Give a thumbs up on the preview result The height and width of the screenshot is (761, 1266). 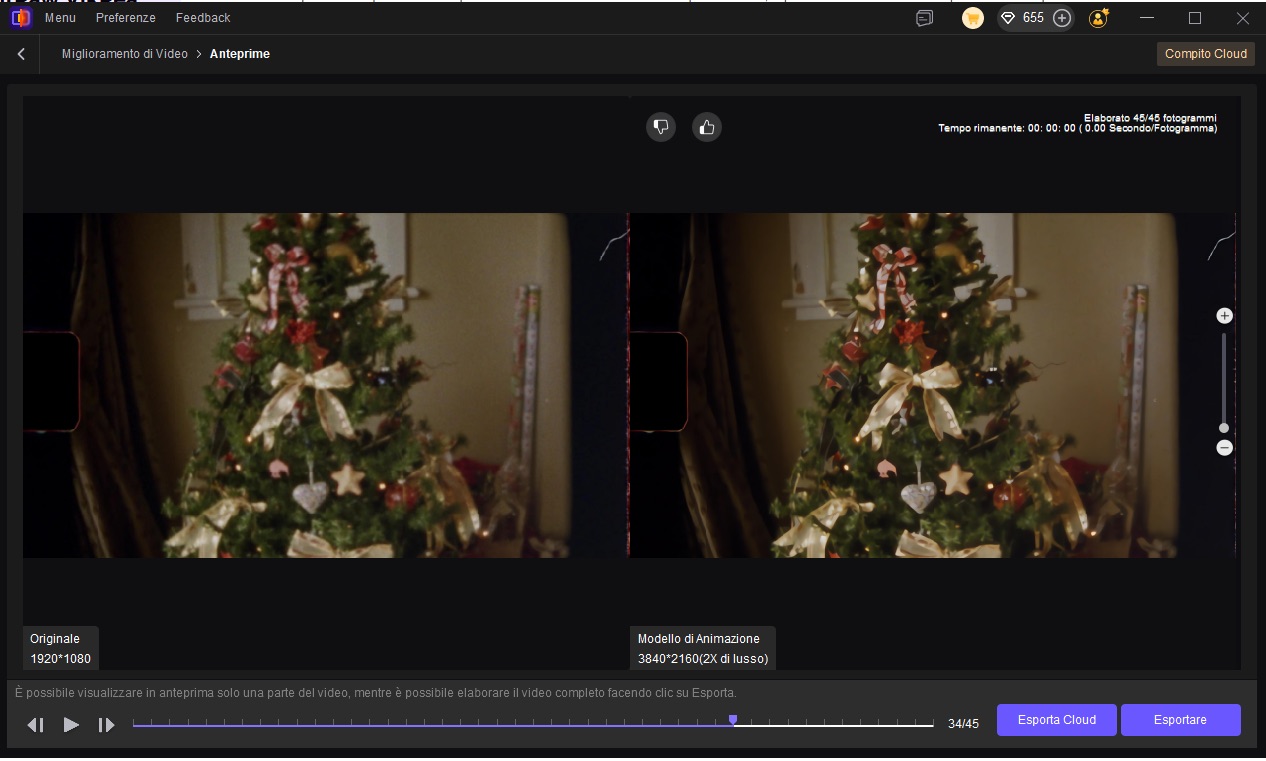pyautogui.click(x=707, y=127)
